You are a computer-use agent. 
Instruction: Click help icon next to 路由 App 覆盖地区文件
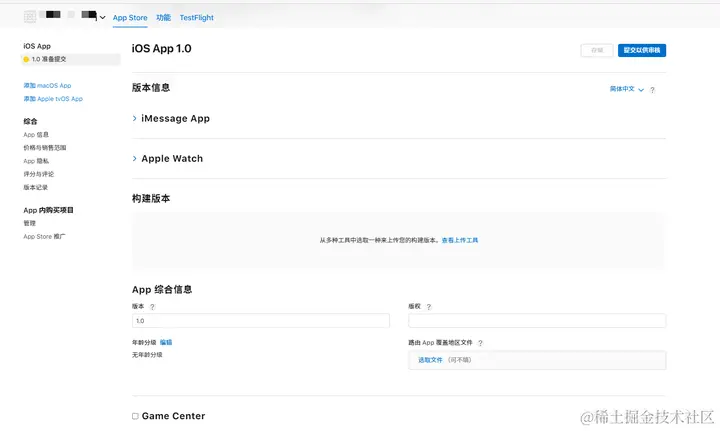coord(480,343)
